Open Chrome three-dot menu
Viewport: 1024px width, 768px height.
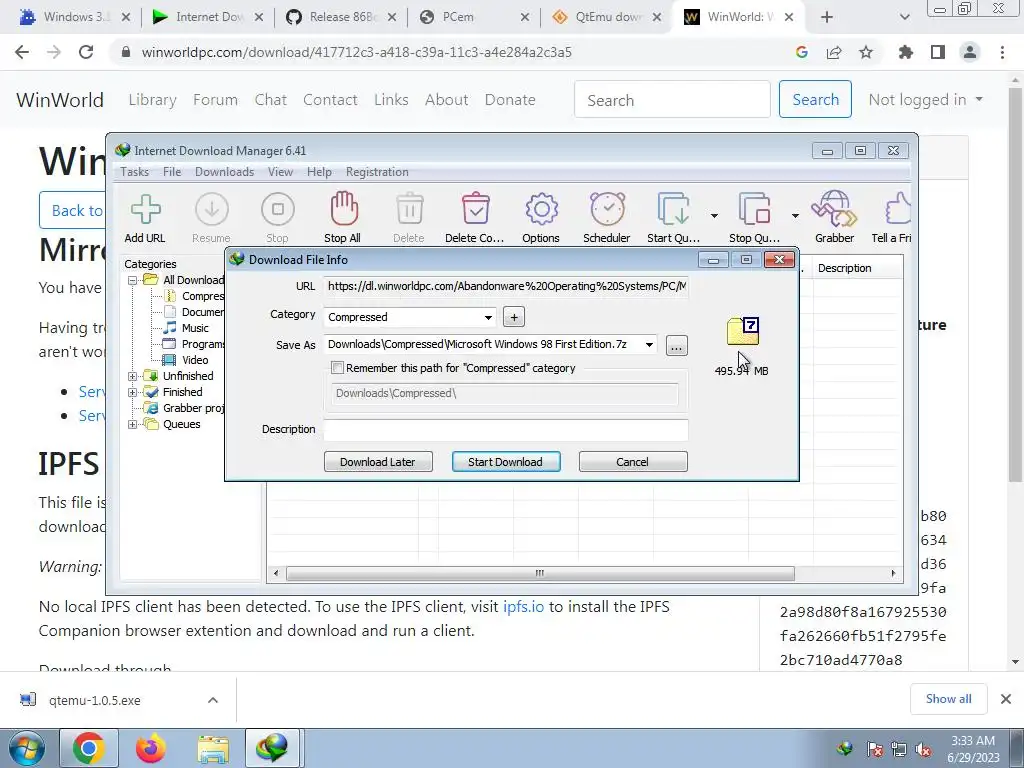[1002, 52]
